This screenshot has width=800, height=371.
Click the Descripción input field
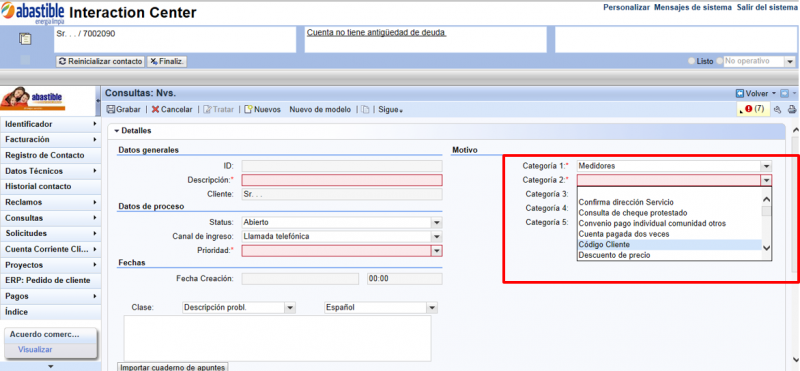click(342, 180)
